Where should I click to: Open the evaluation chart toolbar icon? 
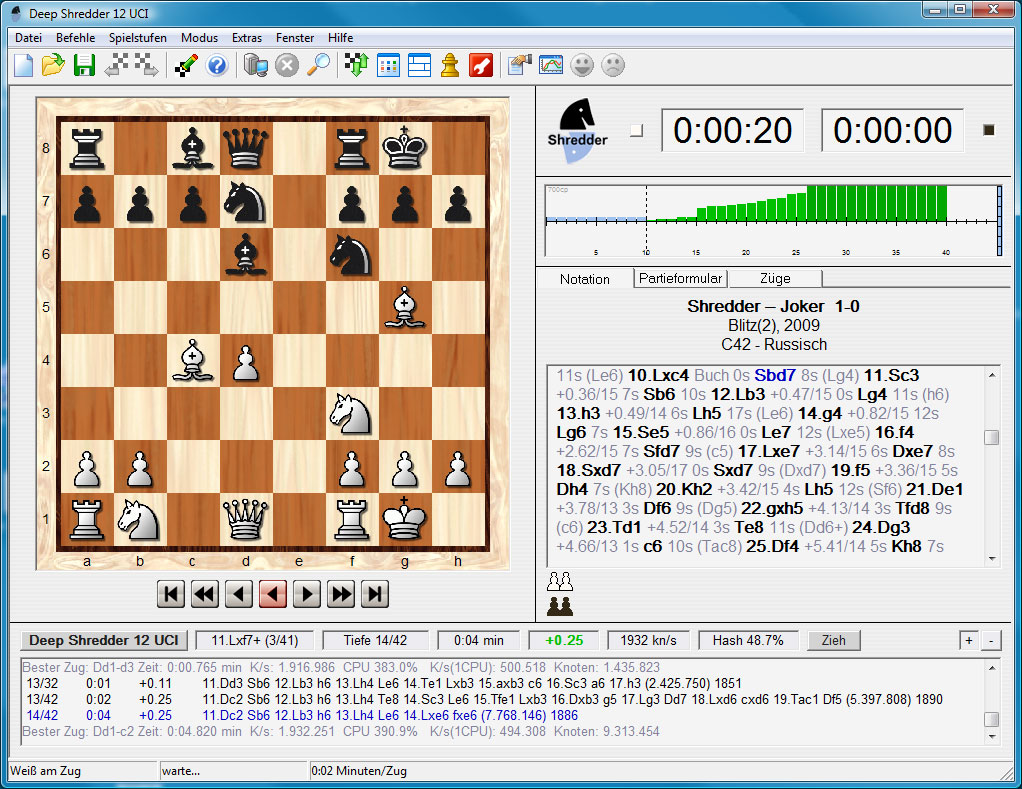[x=551, y=65]
